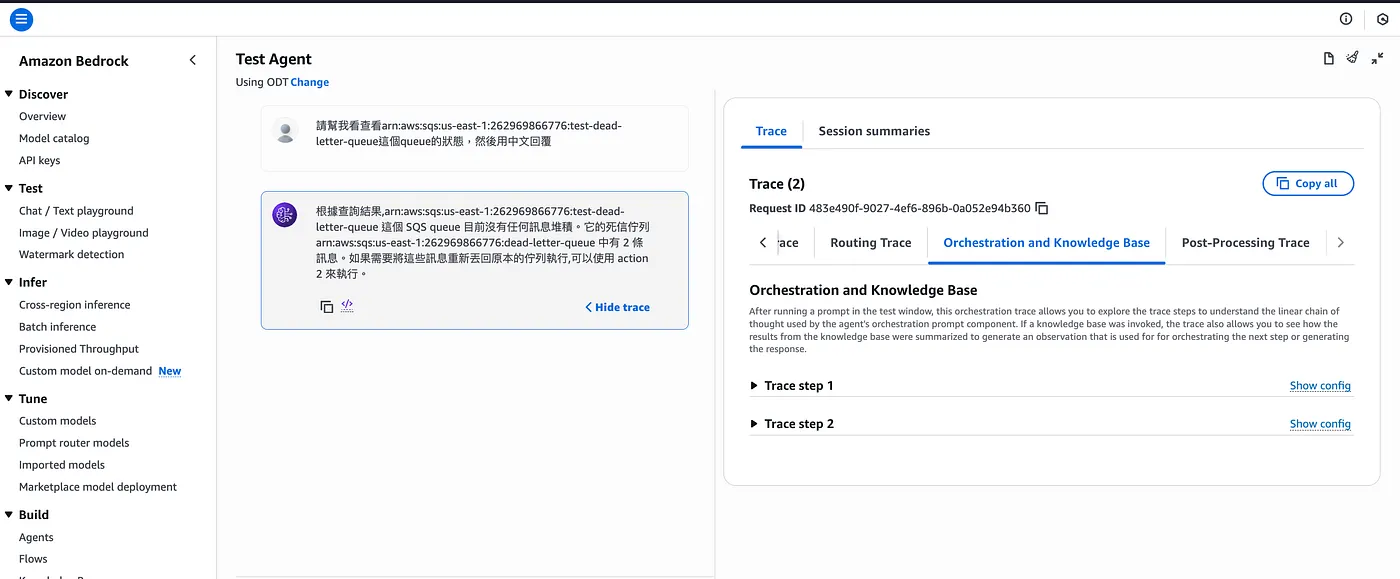Select Orchestration and Knowledge Base tab

click(1046, 243)
